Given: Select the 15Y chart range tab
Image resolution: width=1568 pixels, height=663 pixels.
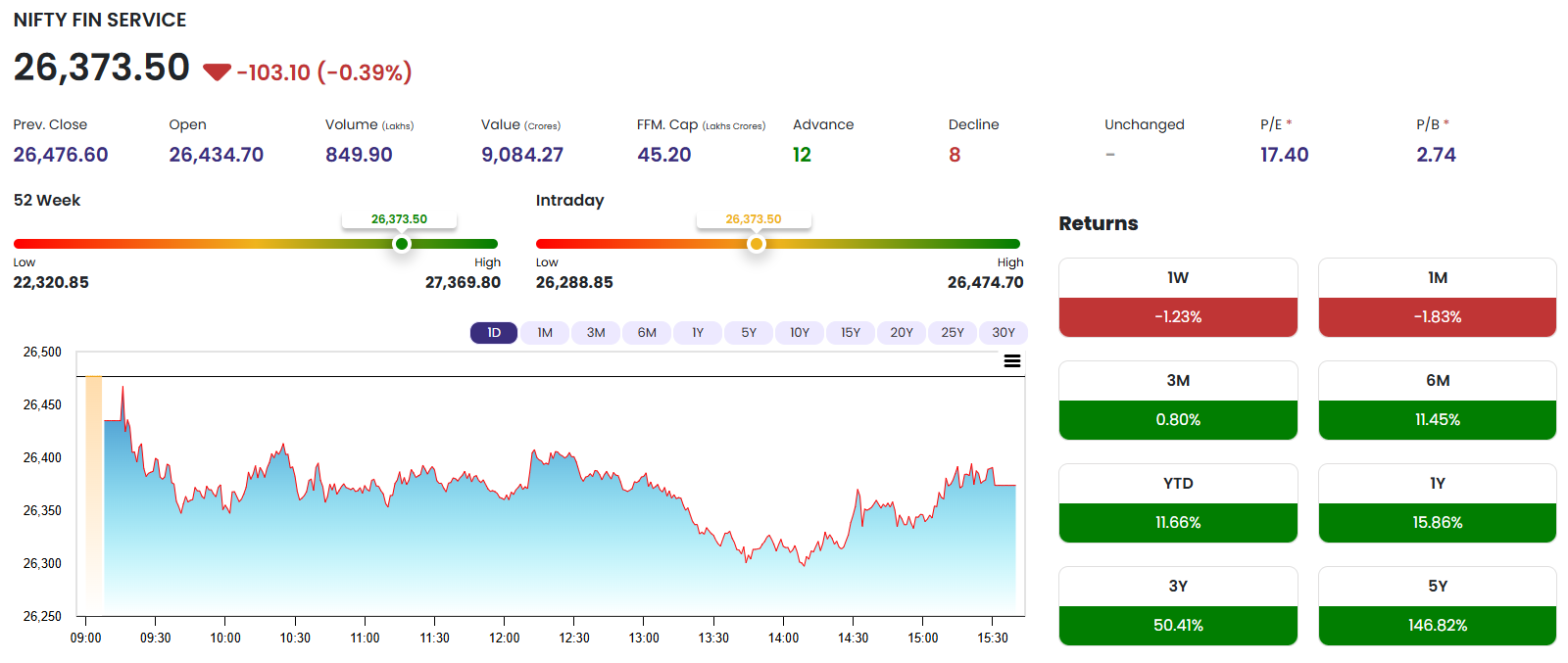Looking at the screenshot, I should tap(851, 333).
